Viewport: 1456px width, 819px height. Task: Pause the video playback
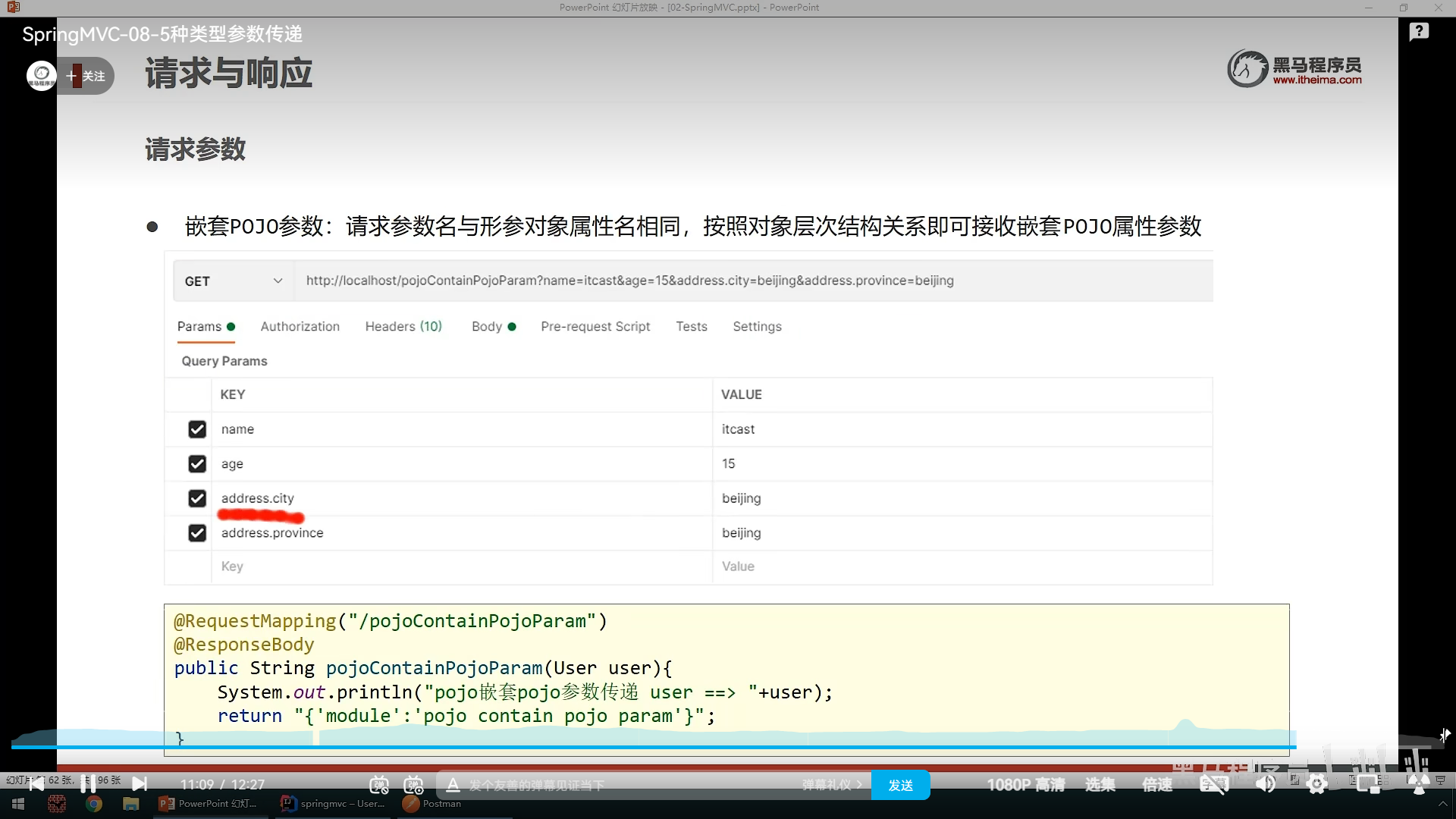tap(88, 784)
